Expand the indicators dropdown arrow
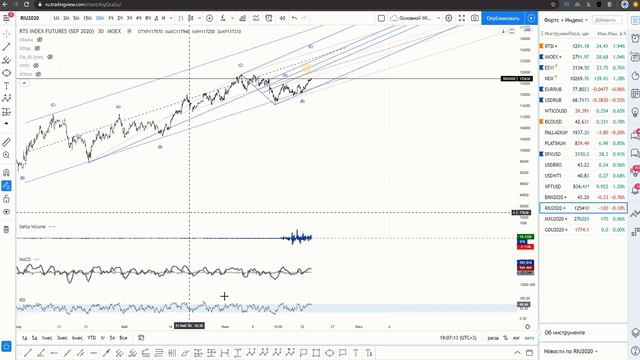The image size is (640, 360). point(232,18)
